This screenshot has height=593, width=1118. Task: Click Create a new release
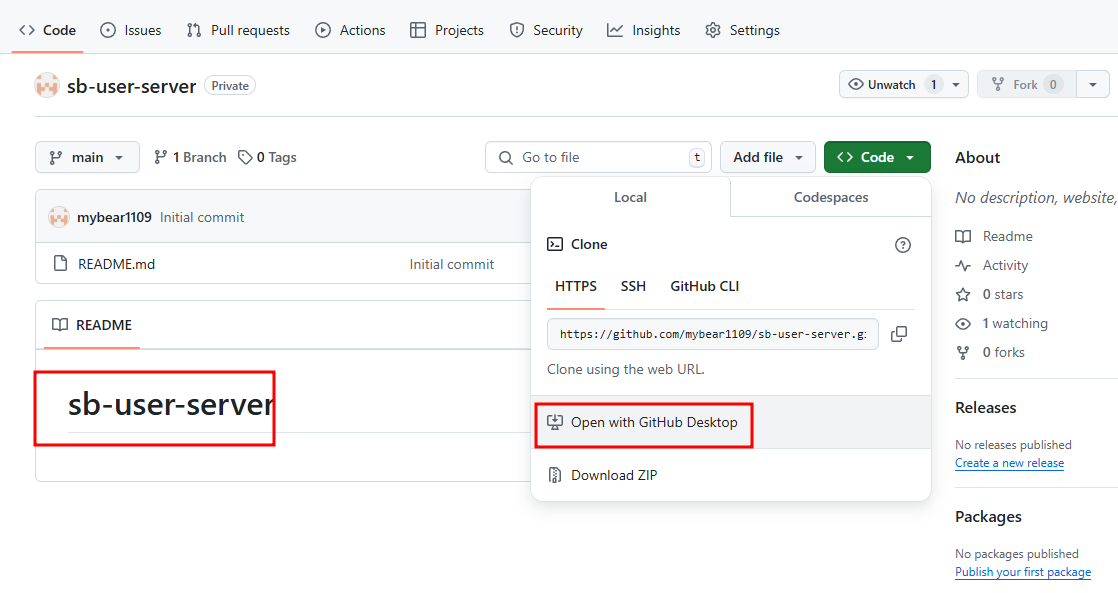point(1010,463)
